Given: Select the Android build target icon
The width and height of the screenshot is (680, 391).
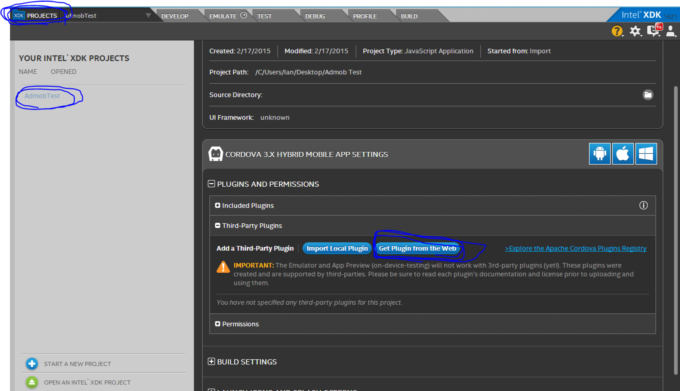Looking at the screenshot, I should [600, 154].
